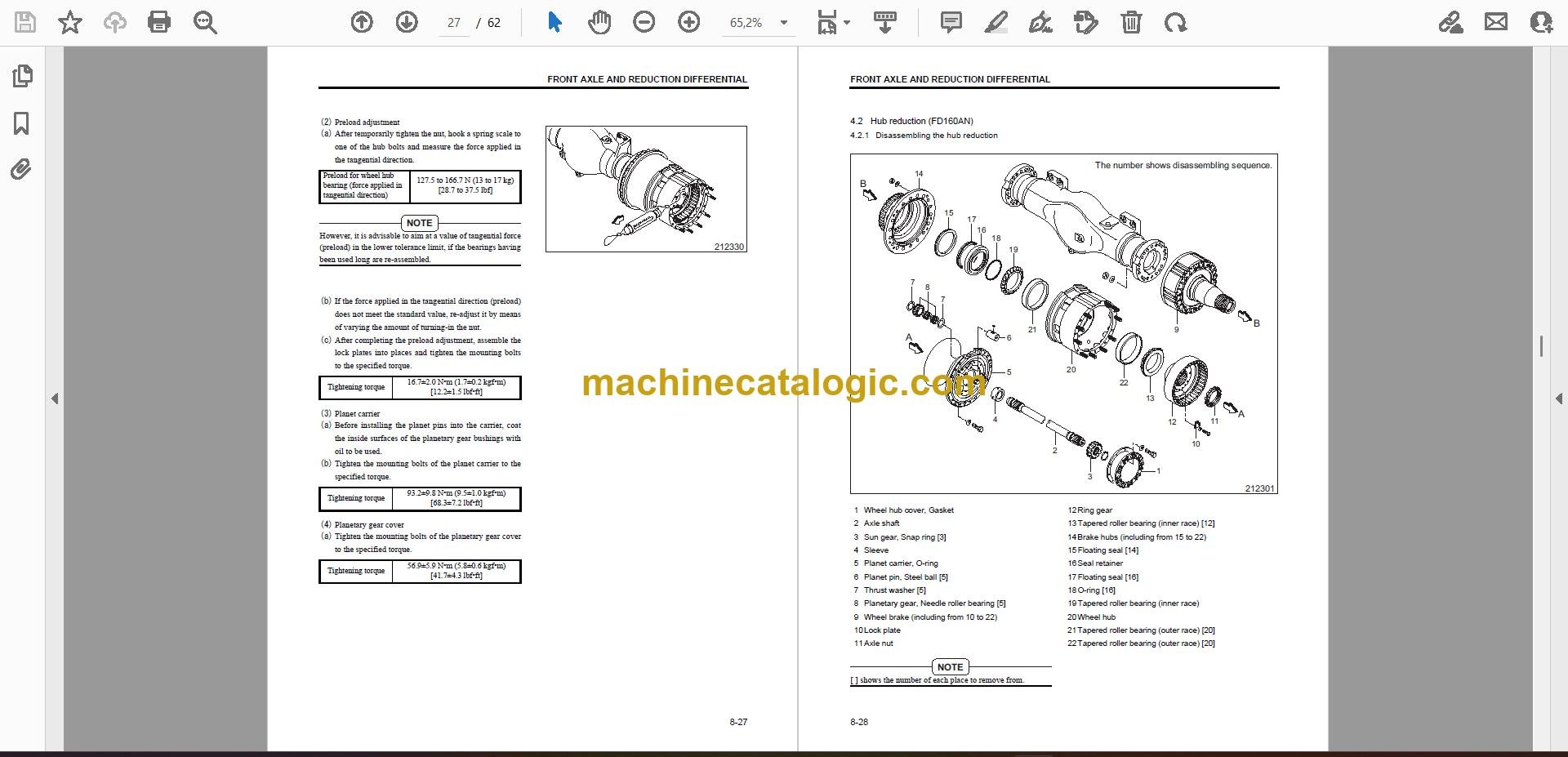Click the exploded hub reduction diagram 212301

(x=1063, y=323)
